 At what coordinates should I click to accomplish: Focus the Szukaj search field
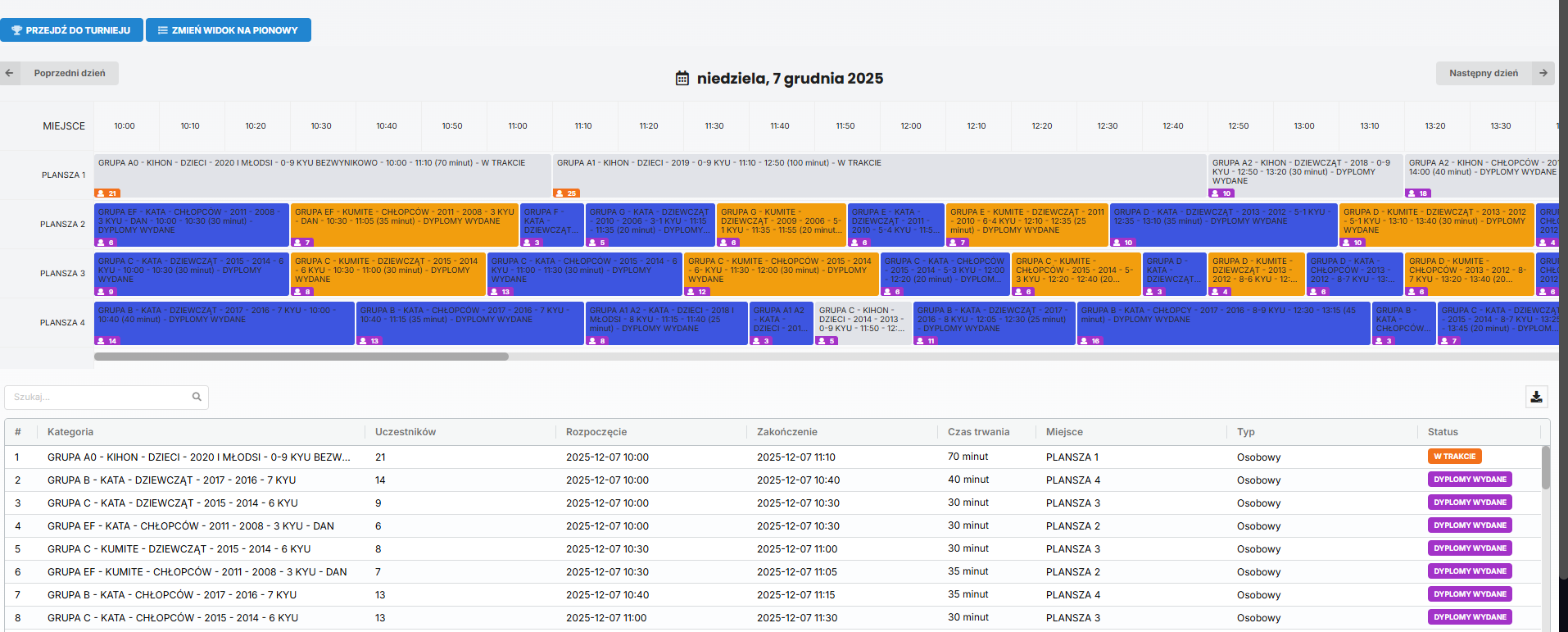[x=106, y=397]
